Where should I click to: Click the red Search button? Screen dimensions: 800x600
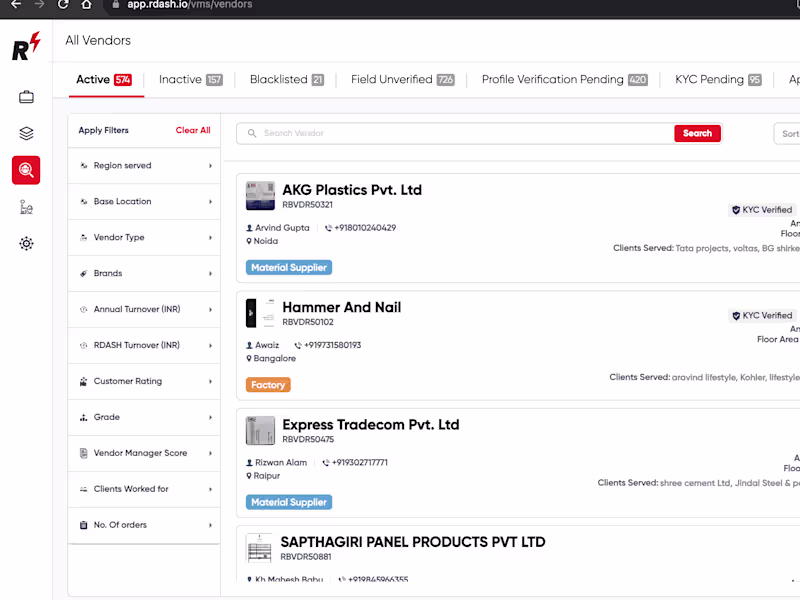pyautogui.click(x=697, y=133)
